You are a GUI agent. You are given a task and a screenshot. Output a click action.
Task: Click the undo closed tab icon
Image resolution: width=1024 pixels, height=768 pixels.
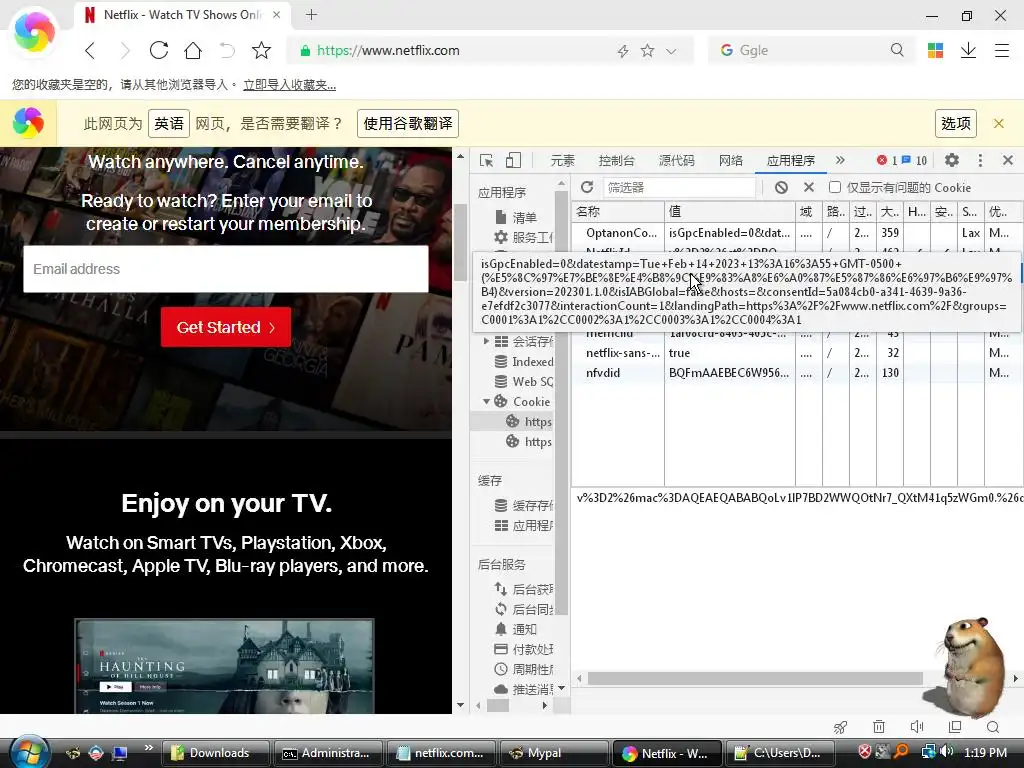pyautogui.click(x=227, y=50)
